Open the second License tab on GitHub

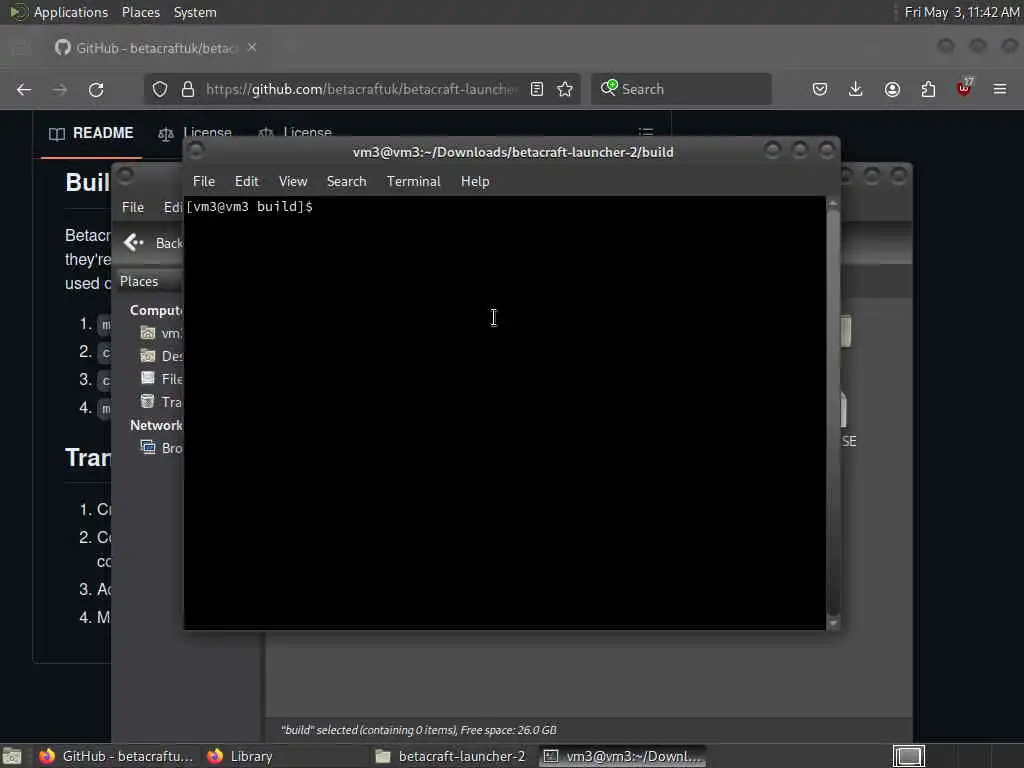[295, 133]
